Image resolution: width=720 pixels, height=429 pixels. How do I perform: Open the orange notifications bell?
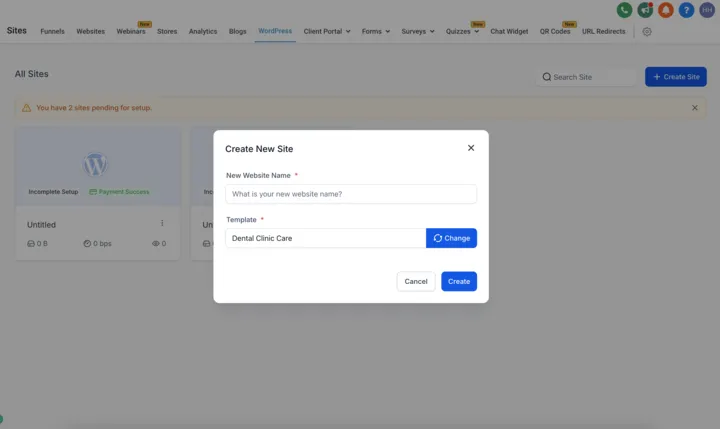pyautogui.click(x=665, y=10)
